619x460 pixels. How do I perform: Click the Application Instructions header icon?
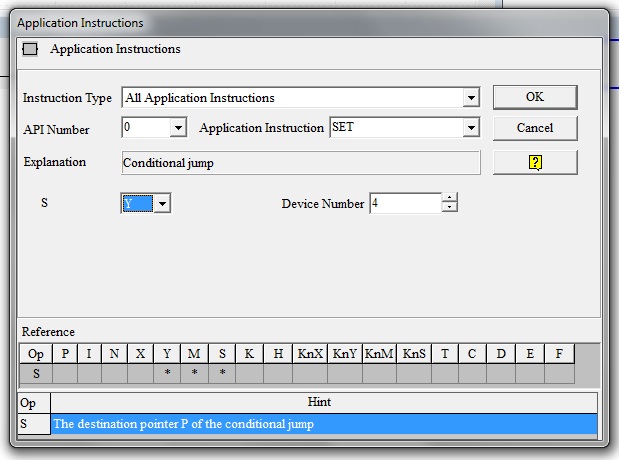click(30, 48)
